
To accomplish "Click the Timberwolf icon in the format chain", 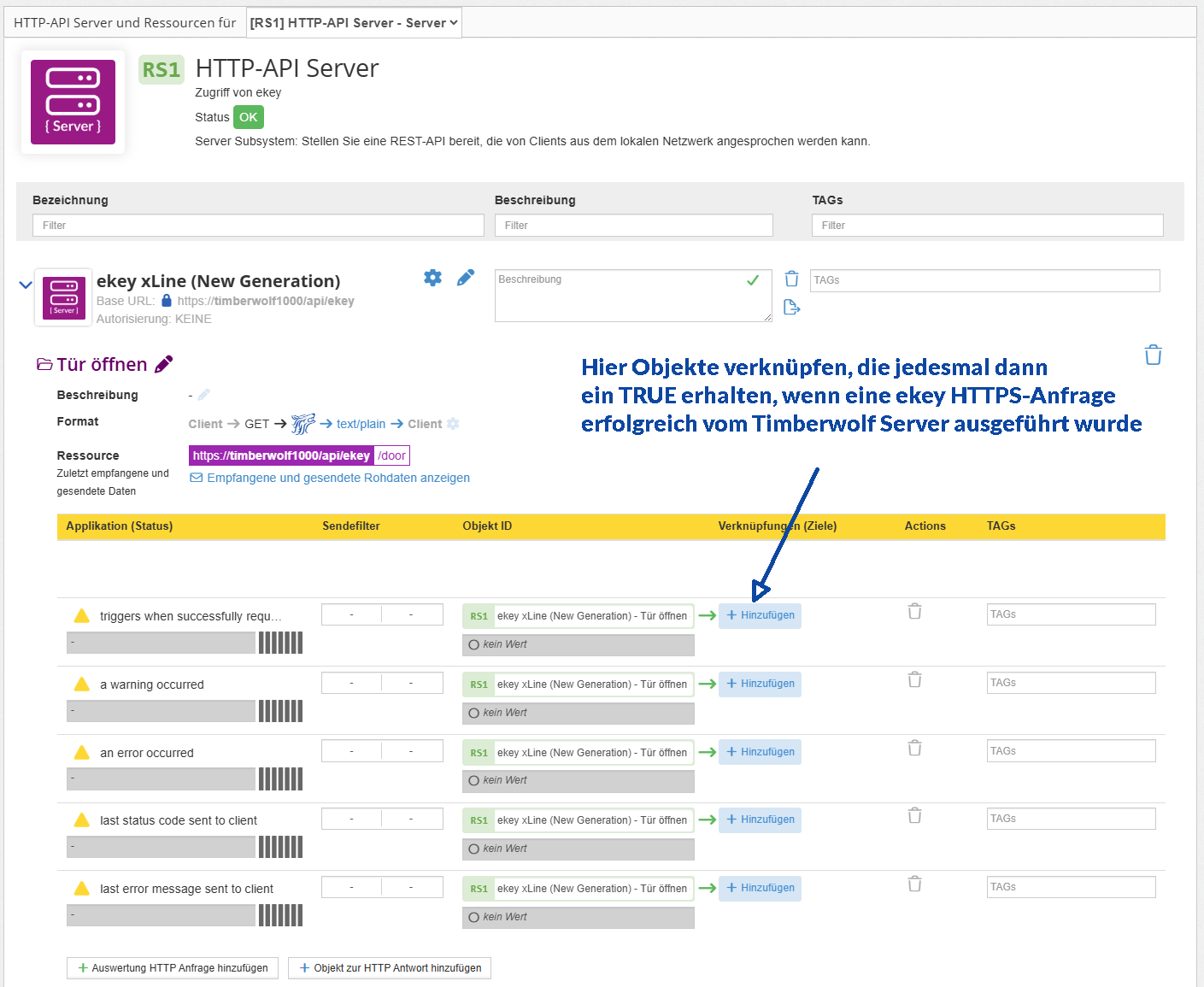I will pyautogui.click(x=303, y=423).
